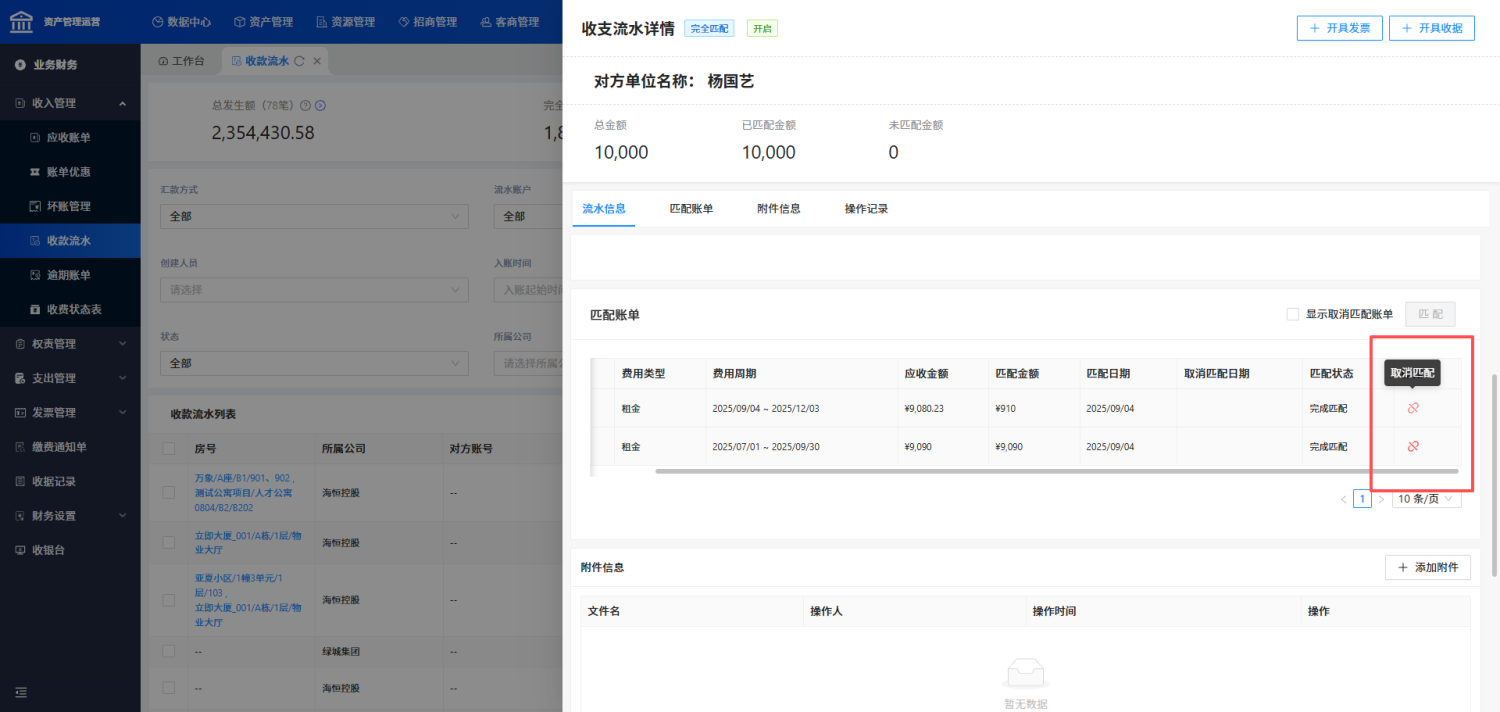Click the 入账时间 start date field
This screenshot has height=712, width=1500.
point(528,290)
